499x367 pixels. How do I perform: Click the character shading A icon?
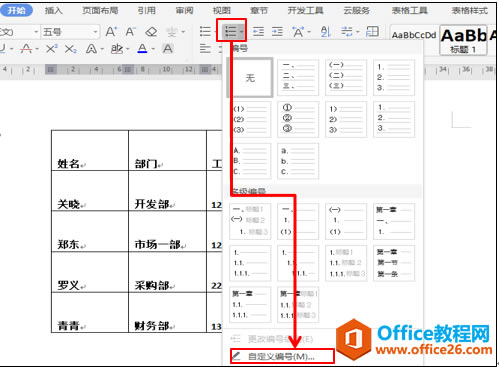click(168, 49)
